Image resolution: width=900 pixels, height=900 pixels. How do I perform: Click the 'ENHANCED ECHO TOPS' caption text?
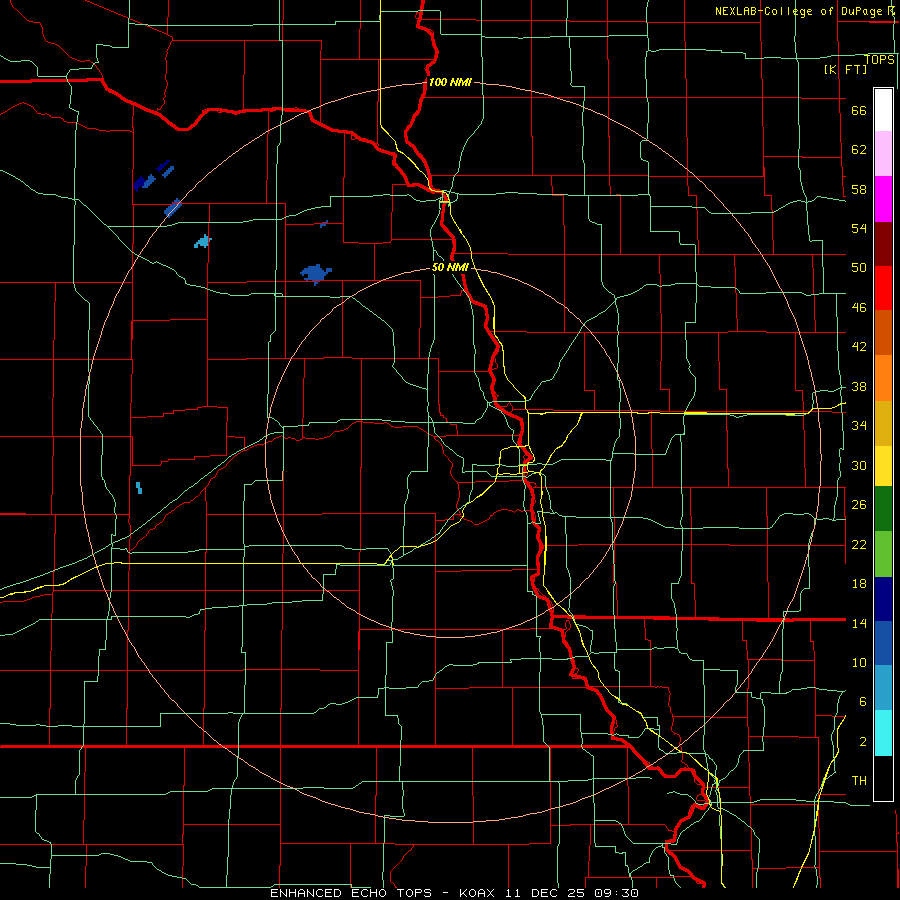click(x=351, y=893)
